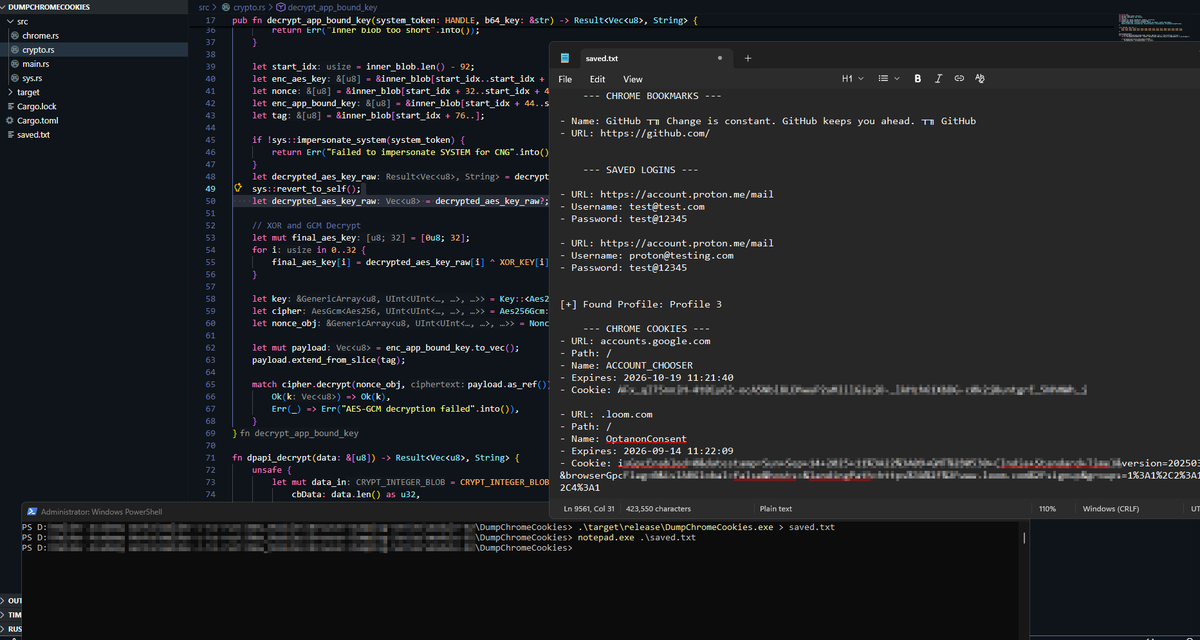
Task: Open Cargo.lock in explorer
Action: click(94, 106)
